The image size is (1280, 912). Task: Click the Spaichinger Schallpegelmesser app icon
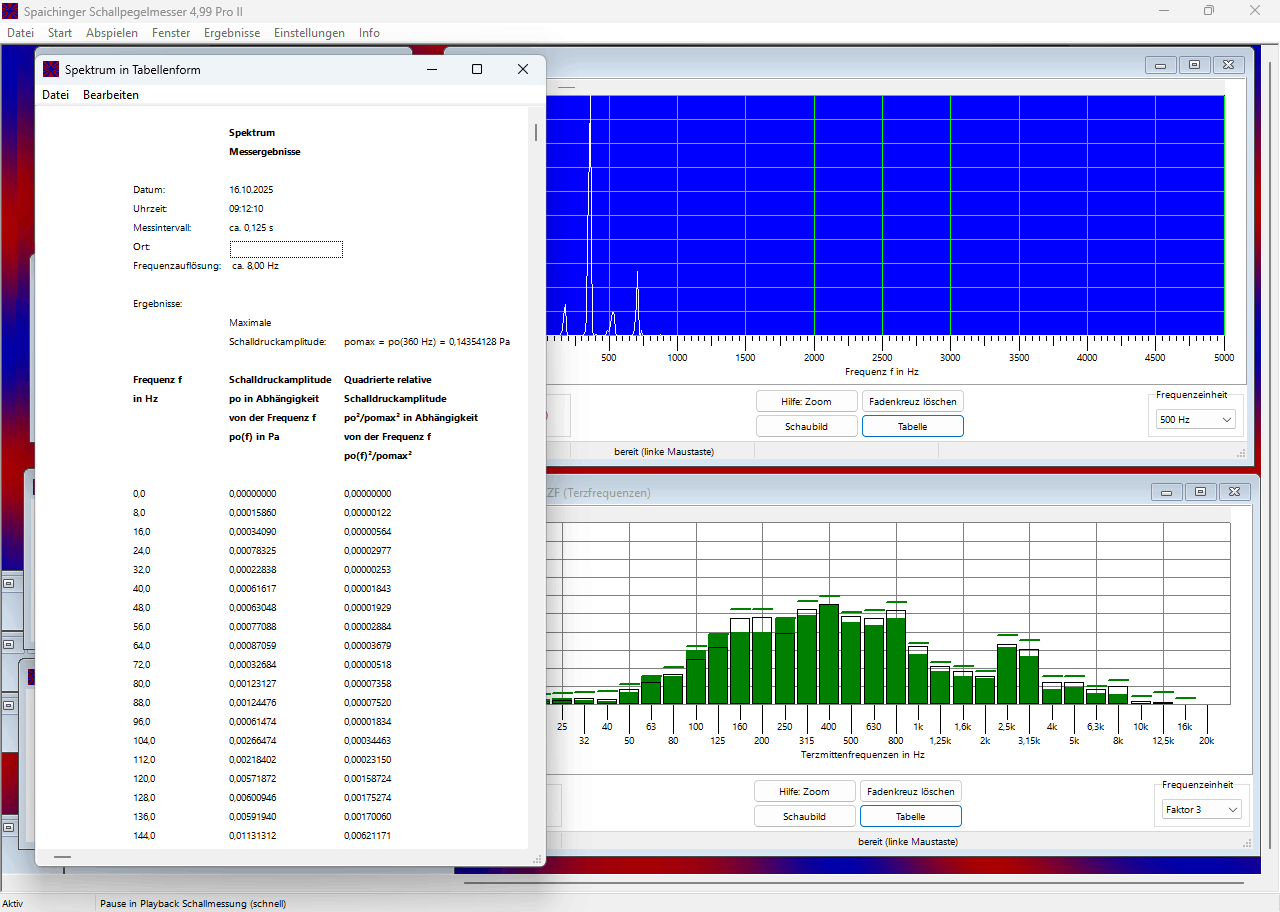click(11, 11)
